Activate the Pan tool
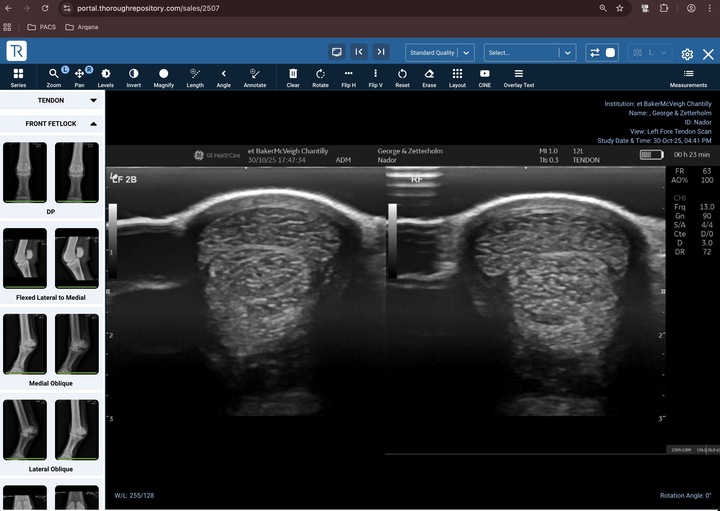The width and height of the screenshot is (720, 511). [x=79, y=75]
